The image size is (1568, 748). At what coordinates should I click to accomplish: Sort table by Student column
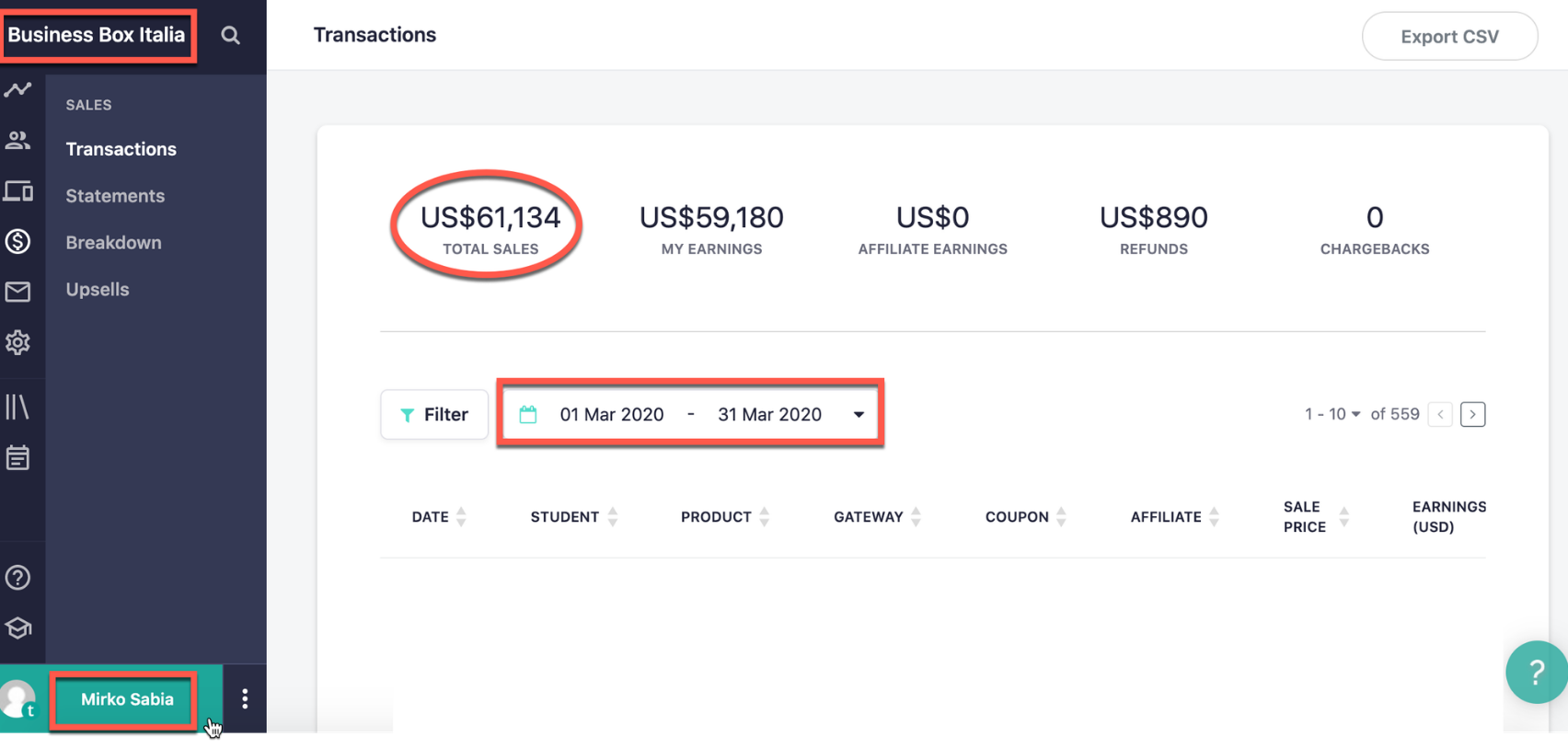point(573,517)
